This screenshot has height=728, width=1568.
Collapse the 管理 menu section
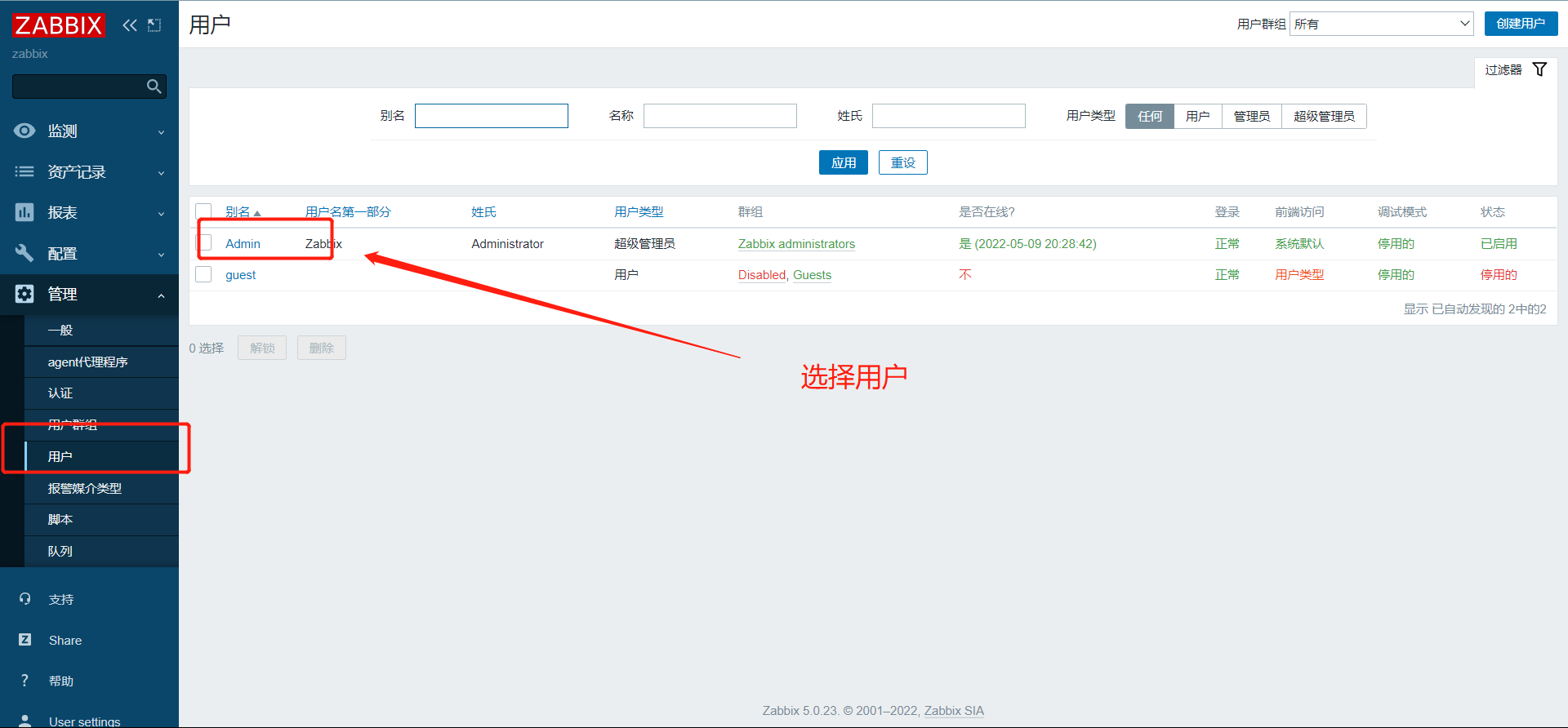point(161,295)
